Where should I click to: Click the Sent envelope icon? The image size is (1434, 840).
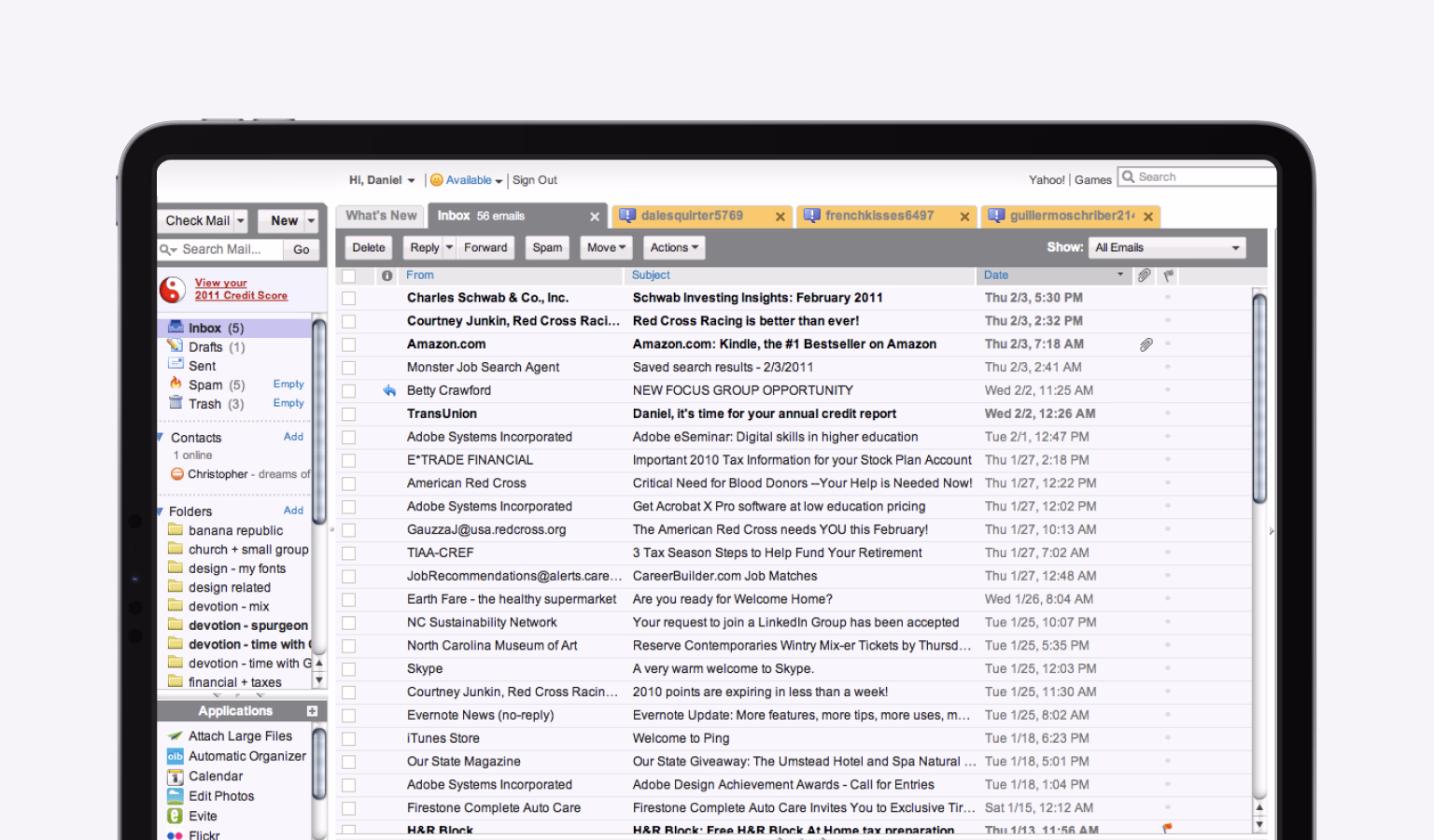[x=176, y=364]
